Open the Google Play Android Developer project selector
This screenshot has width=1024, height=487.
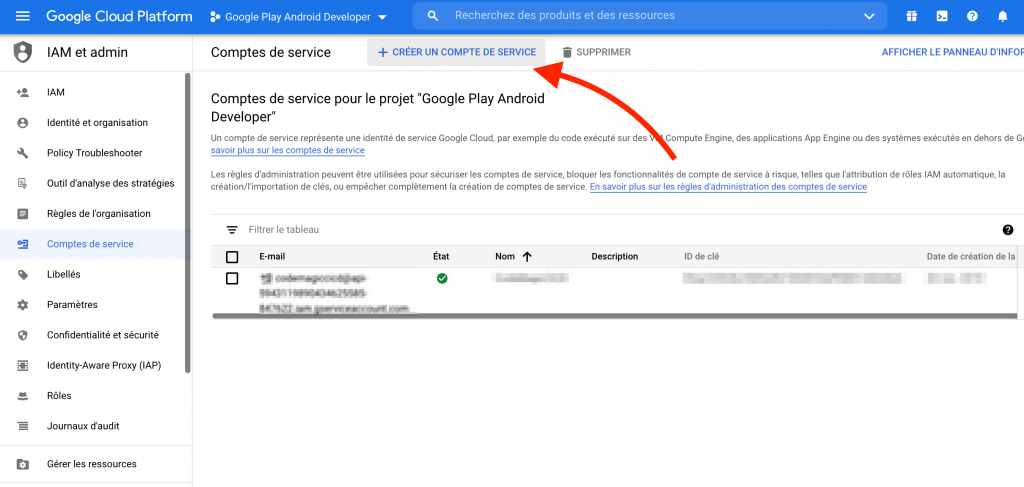pos(298,17)
